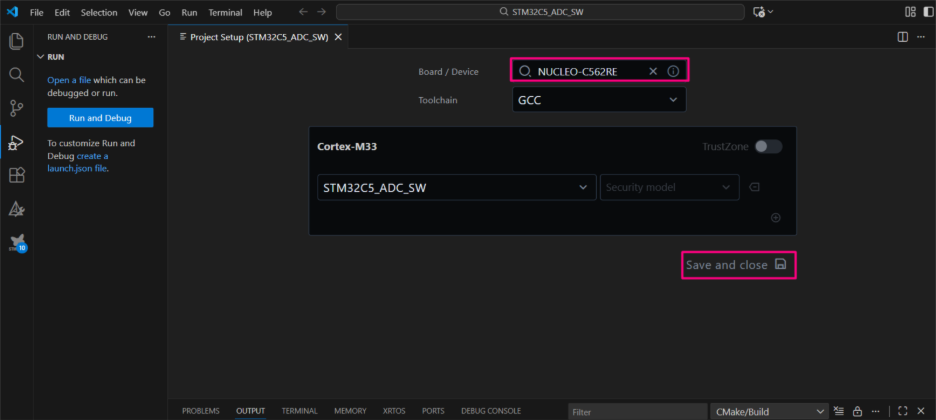Viewport: 936px width, 420px height.
Task: Open the Help menu
Action: 262,13
